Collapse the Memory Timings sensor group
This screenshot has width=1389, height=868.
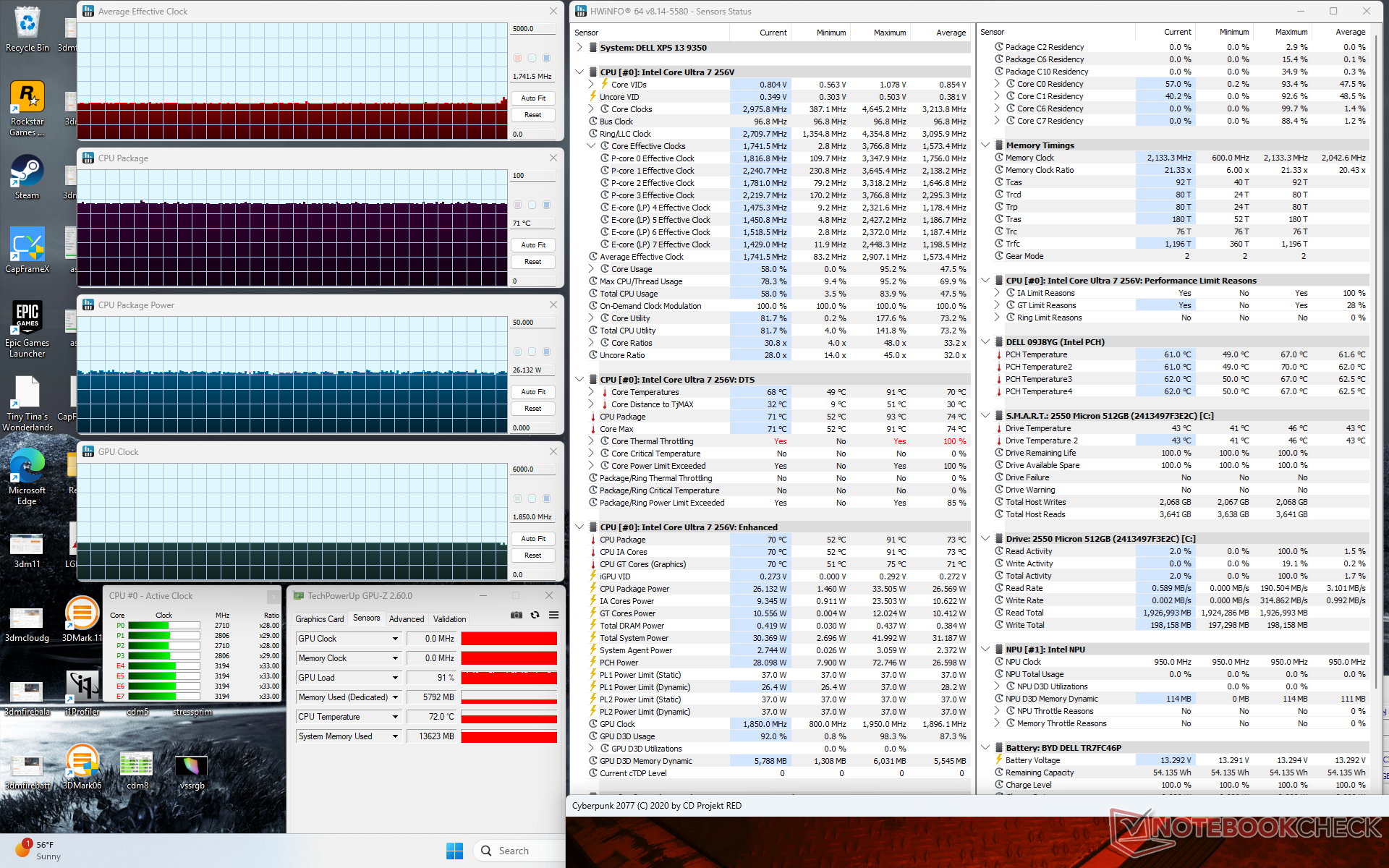[x=985, y=145]
